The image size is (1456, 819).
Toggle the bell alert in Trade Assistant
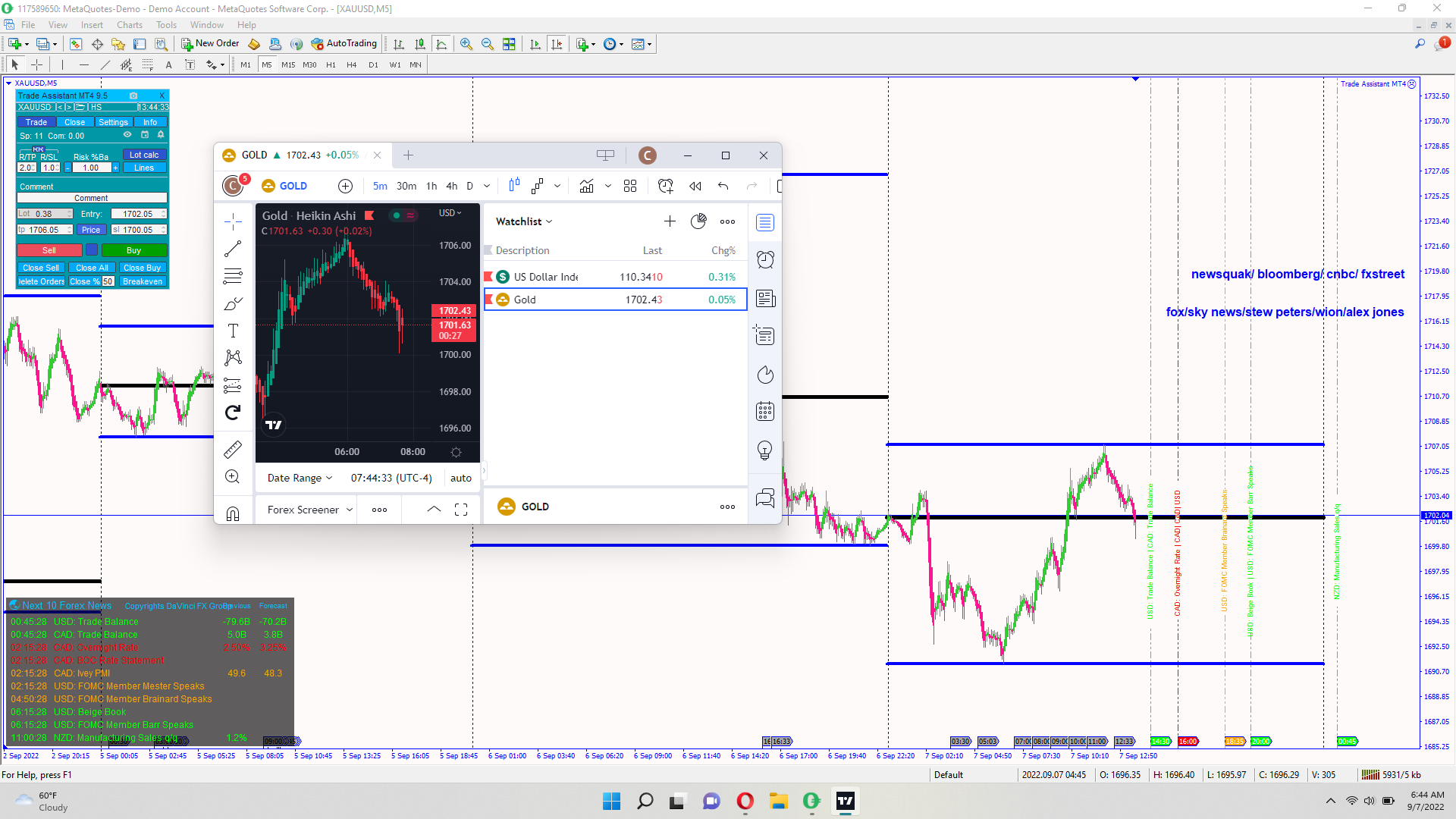click(161, 135)
